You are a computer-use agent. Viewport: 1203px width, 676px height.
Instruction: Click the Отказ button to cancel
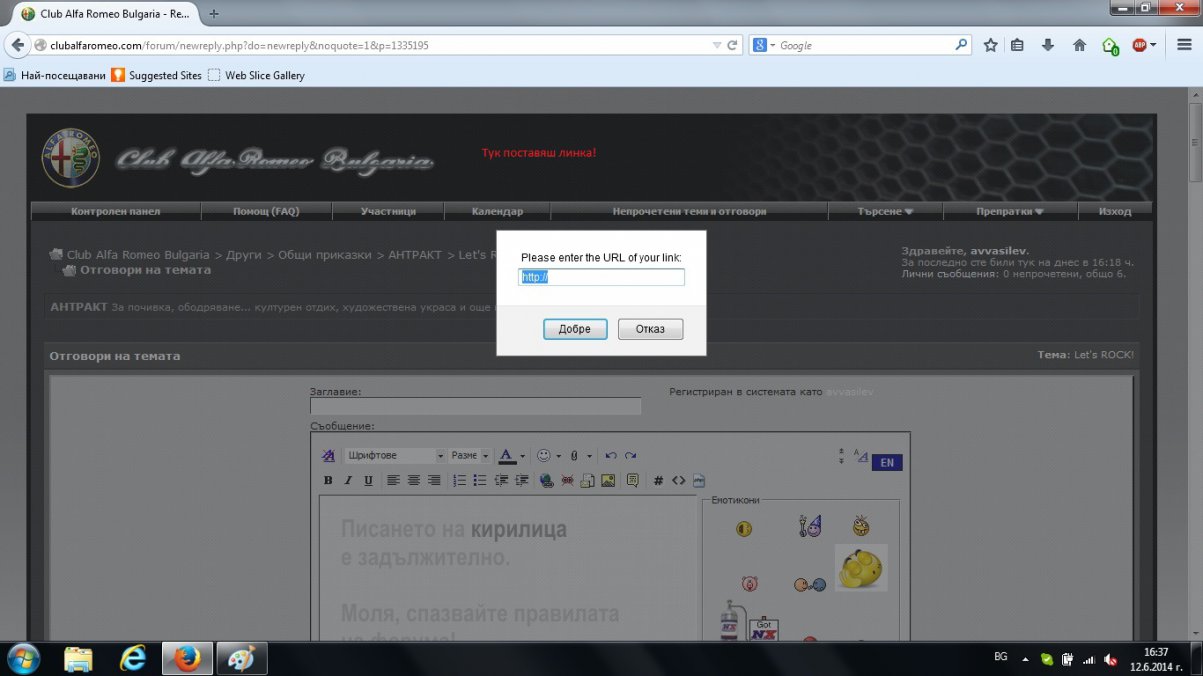pos(650,329)
